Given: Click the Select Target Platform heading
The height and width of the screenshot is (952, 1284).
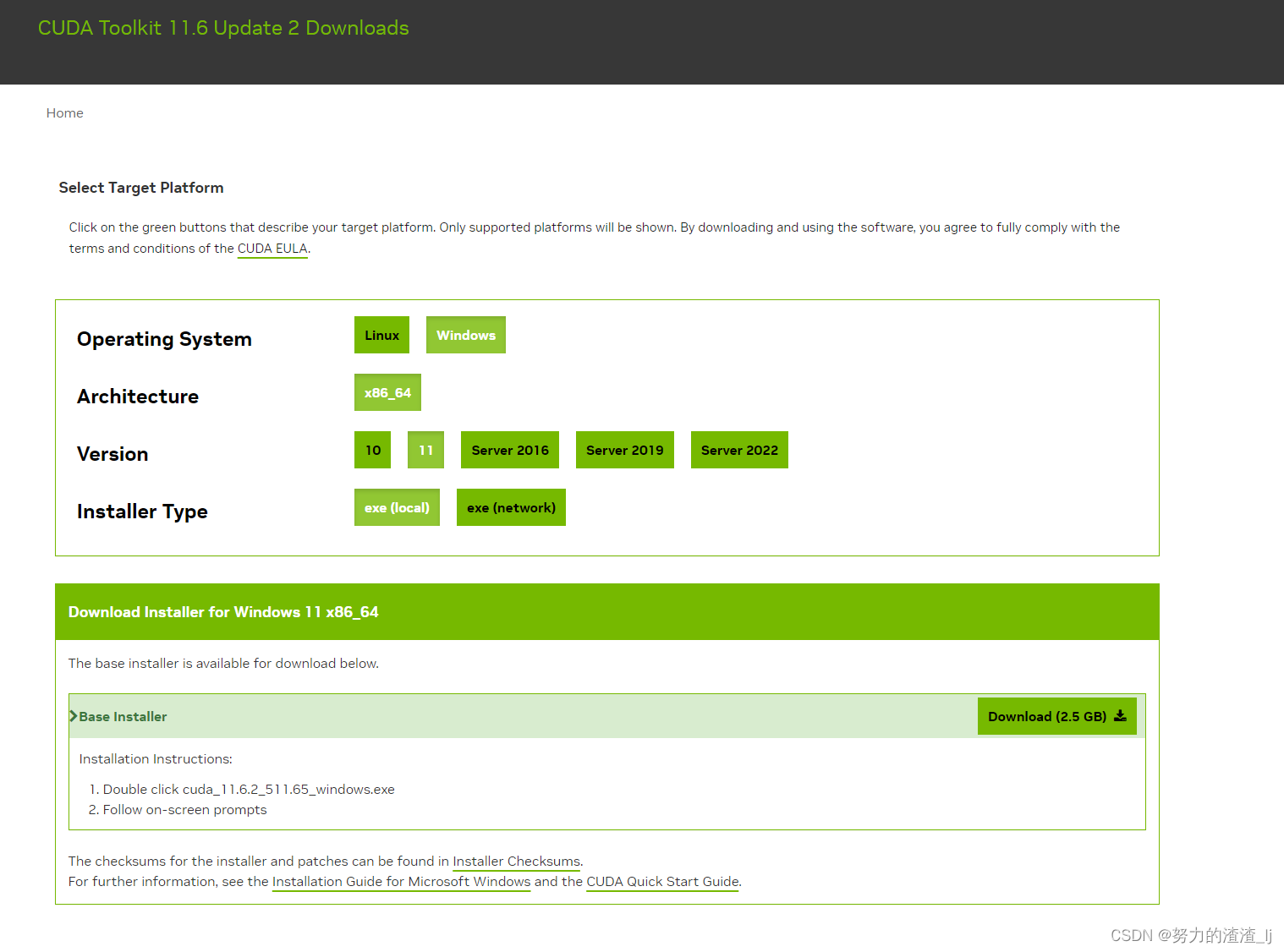Looking at the screenshot, I should click(141, 188).
